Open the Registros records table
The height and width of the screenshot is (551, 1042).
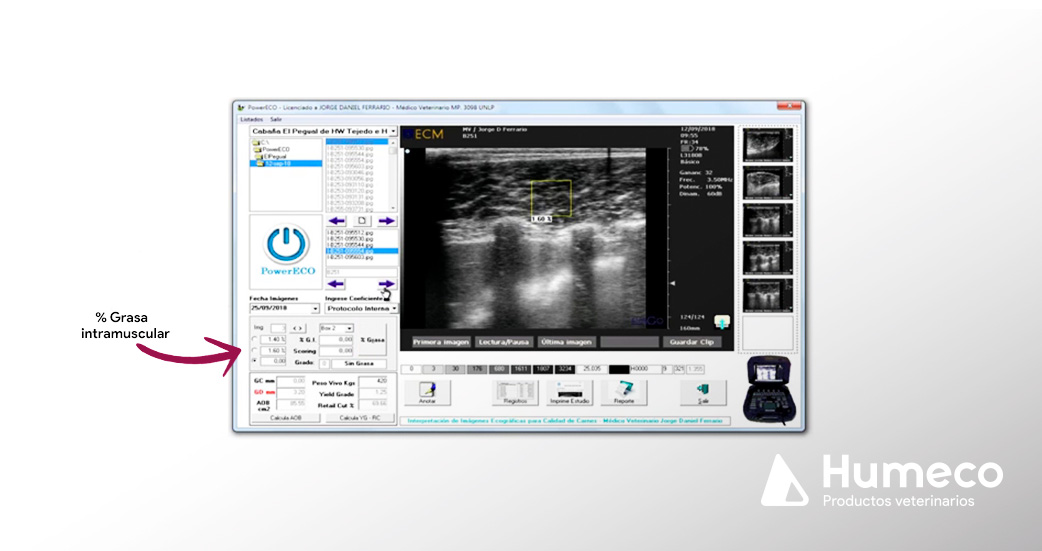click(515, 393)
